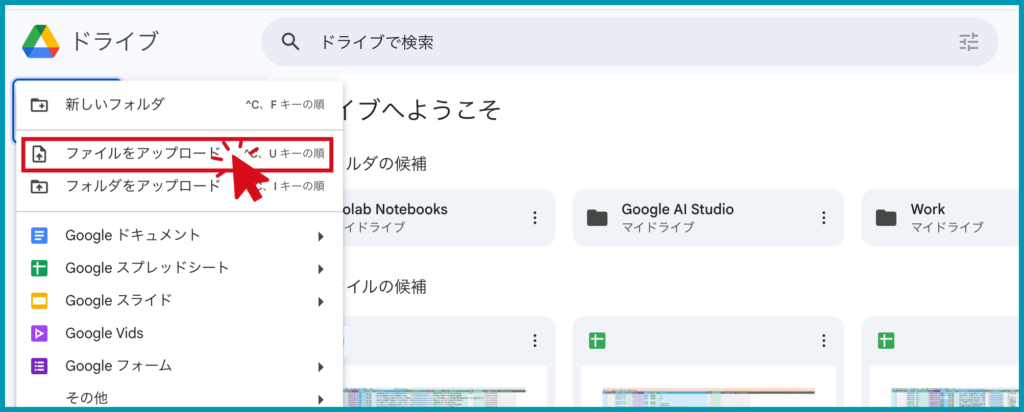Screen dimensions: 1024x412
Task: Open the middle spreadsheet file thumbnail
Action: (x=709, y=387)
